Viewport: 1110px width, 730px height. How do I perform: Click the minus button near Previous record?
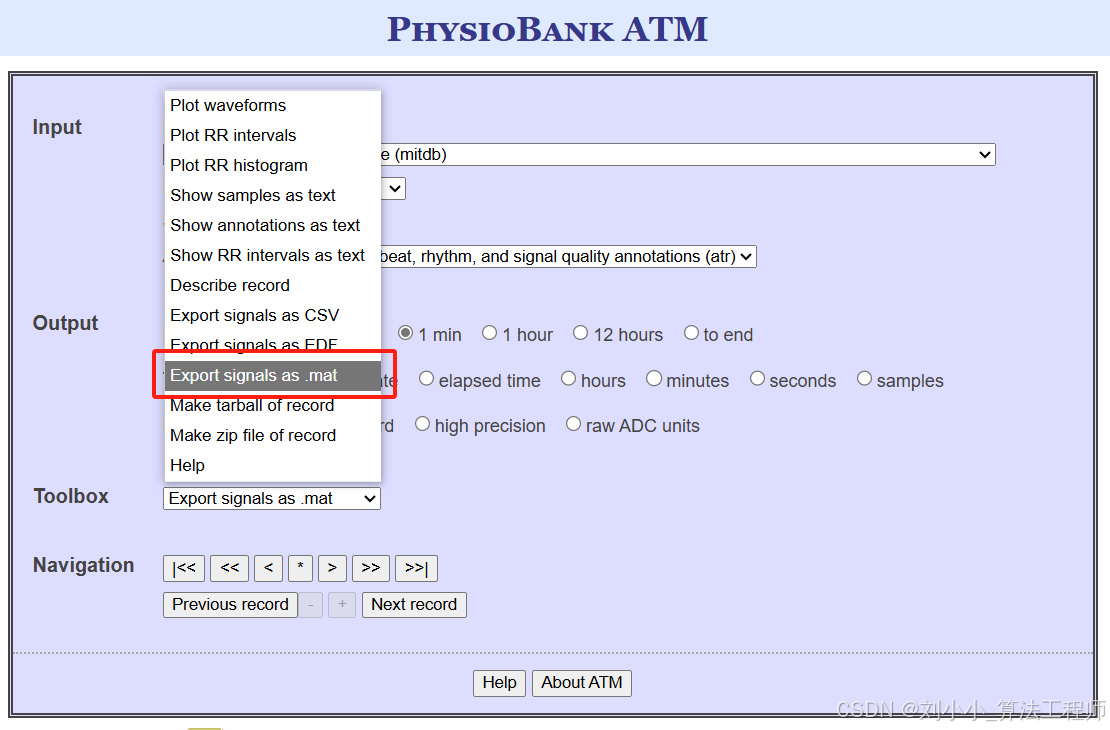310,605
